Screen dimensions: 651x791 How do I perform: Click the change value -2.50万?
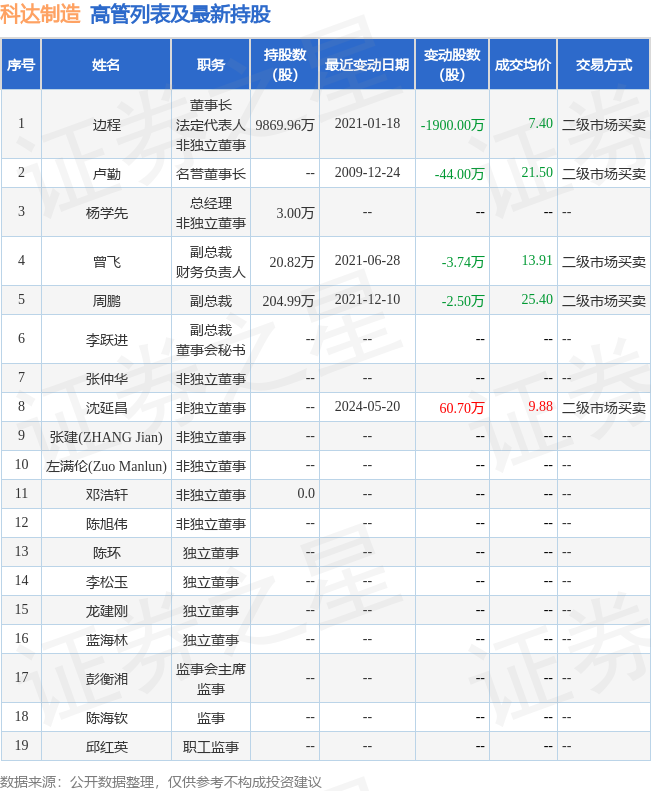click(x=463, y=301)
